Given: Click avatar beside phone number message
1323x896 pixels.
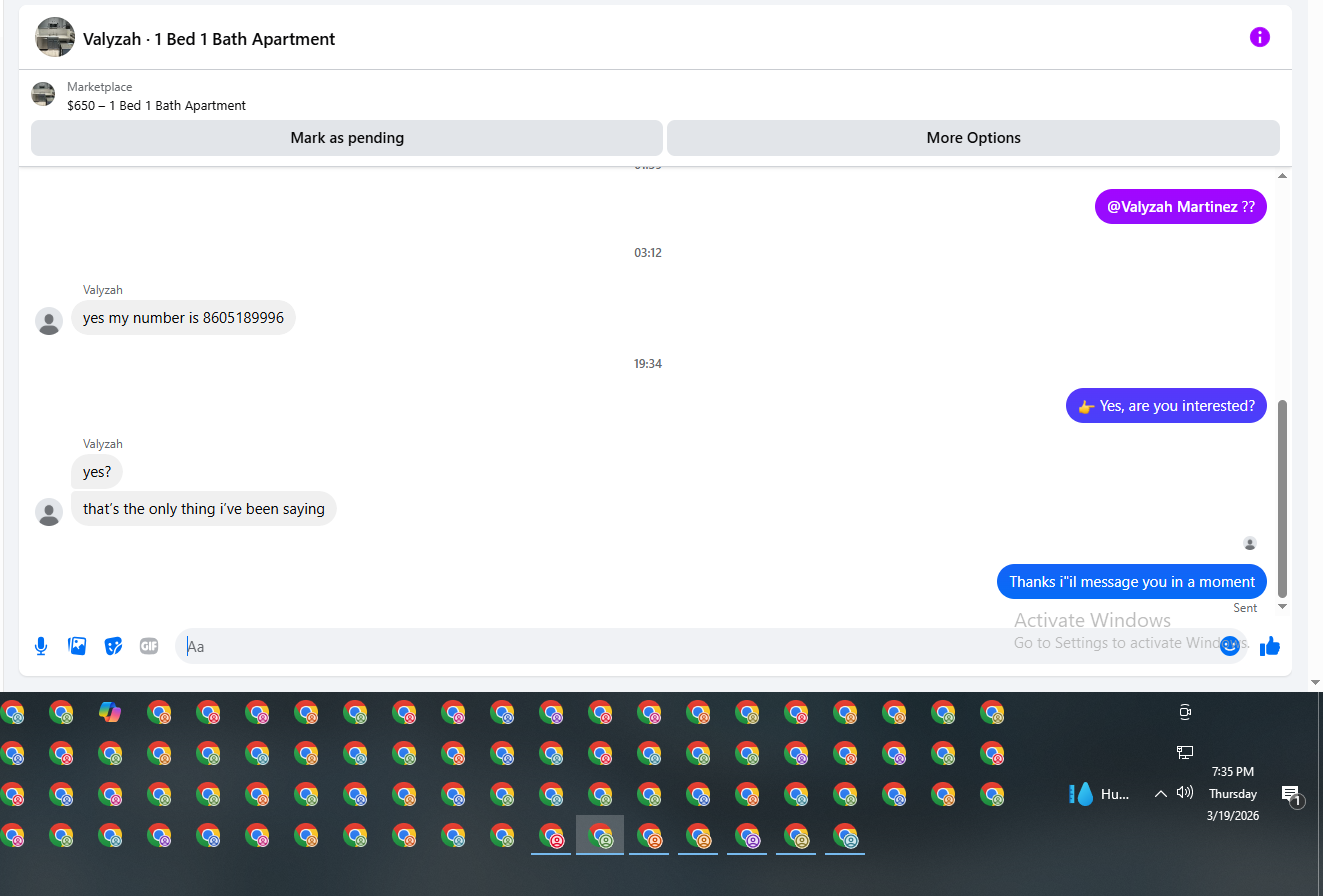Looking at the screenshot, I should point(49,321).
